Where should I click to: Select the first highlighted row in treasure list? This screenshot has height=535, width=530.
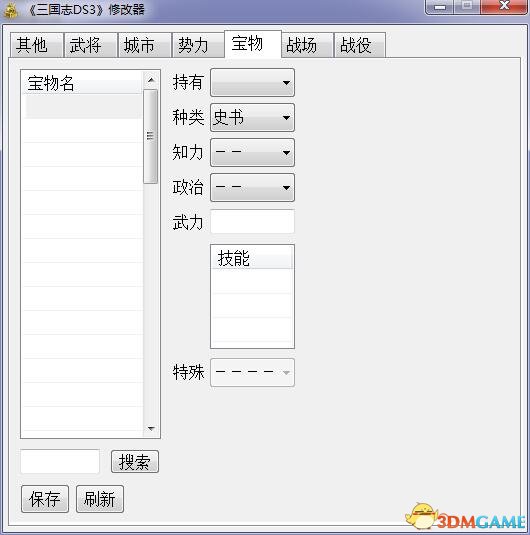[82, 107]
